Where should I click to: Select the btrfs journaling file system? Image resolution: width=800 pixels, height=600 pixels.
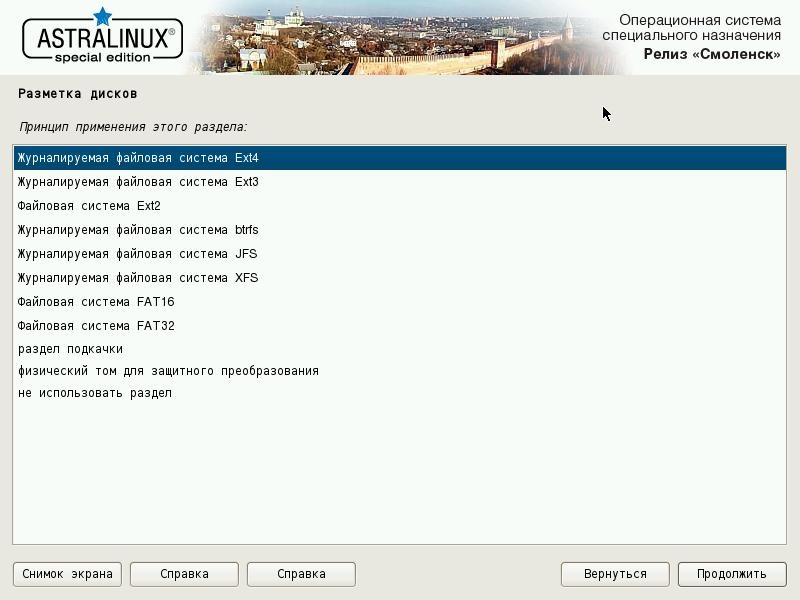399,230
